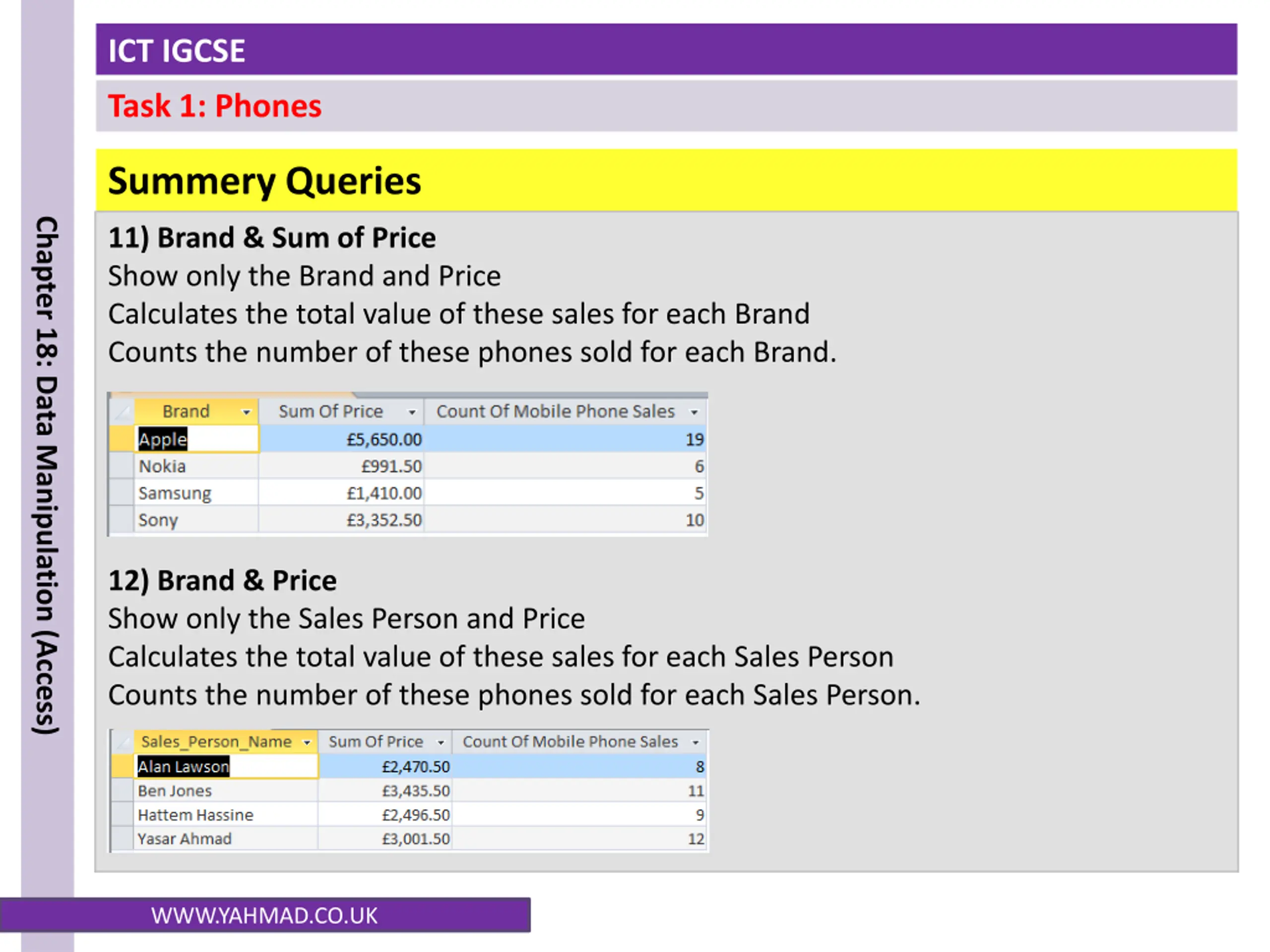Open the first table's Count Of Mobile Phone Sales dropdown

[x=694, y=412]
